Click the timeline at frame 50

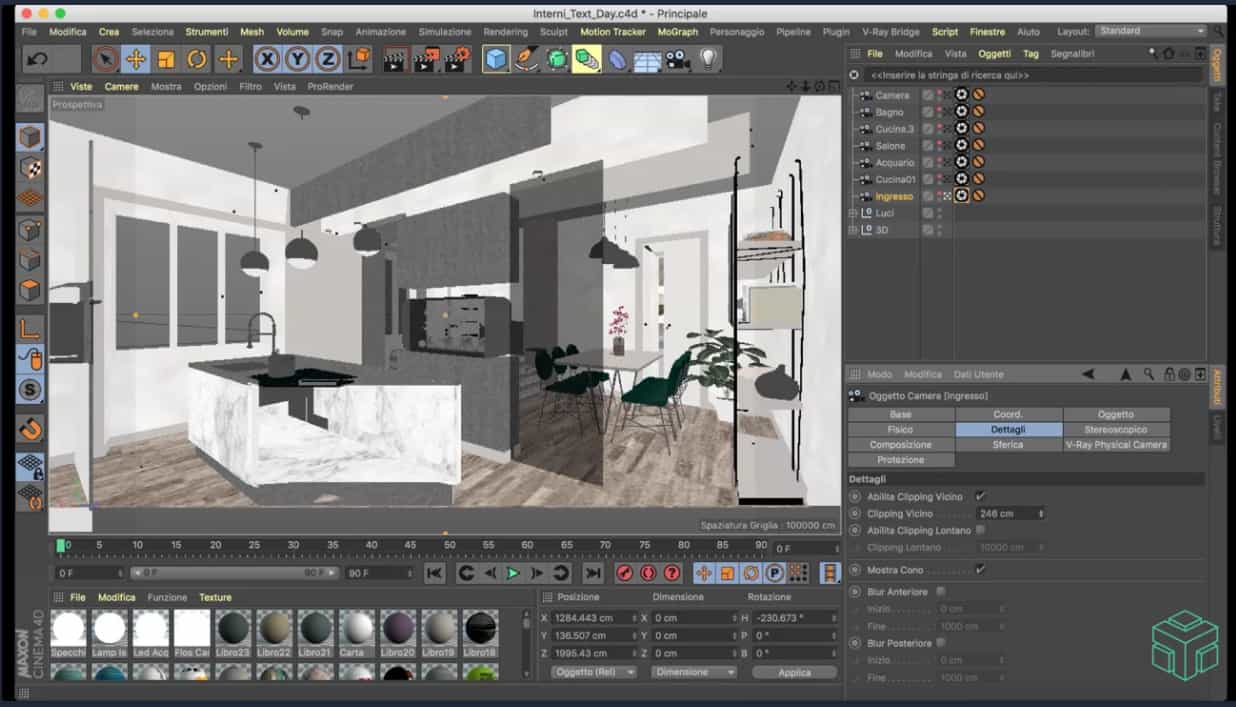click(x=450, y=547)
